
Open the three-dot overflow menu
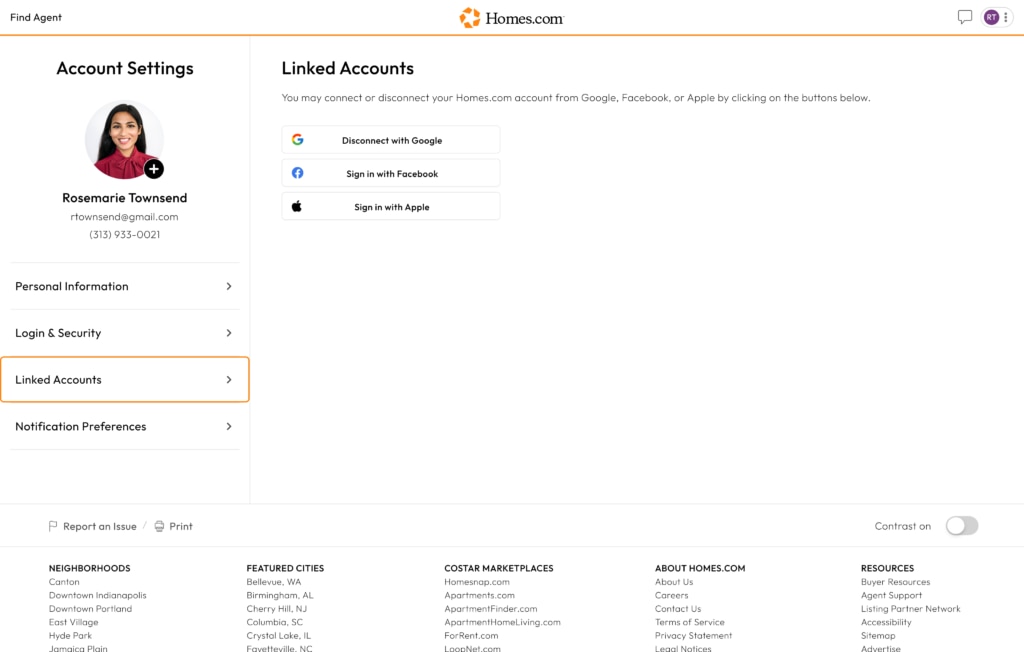pyautogui.click(x=1006, y=17)
